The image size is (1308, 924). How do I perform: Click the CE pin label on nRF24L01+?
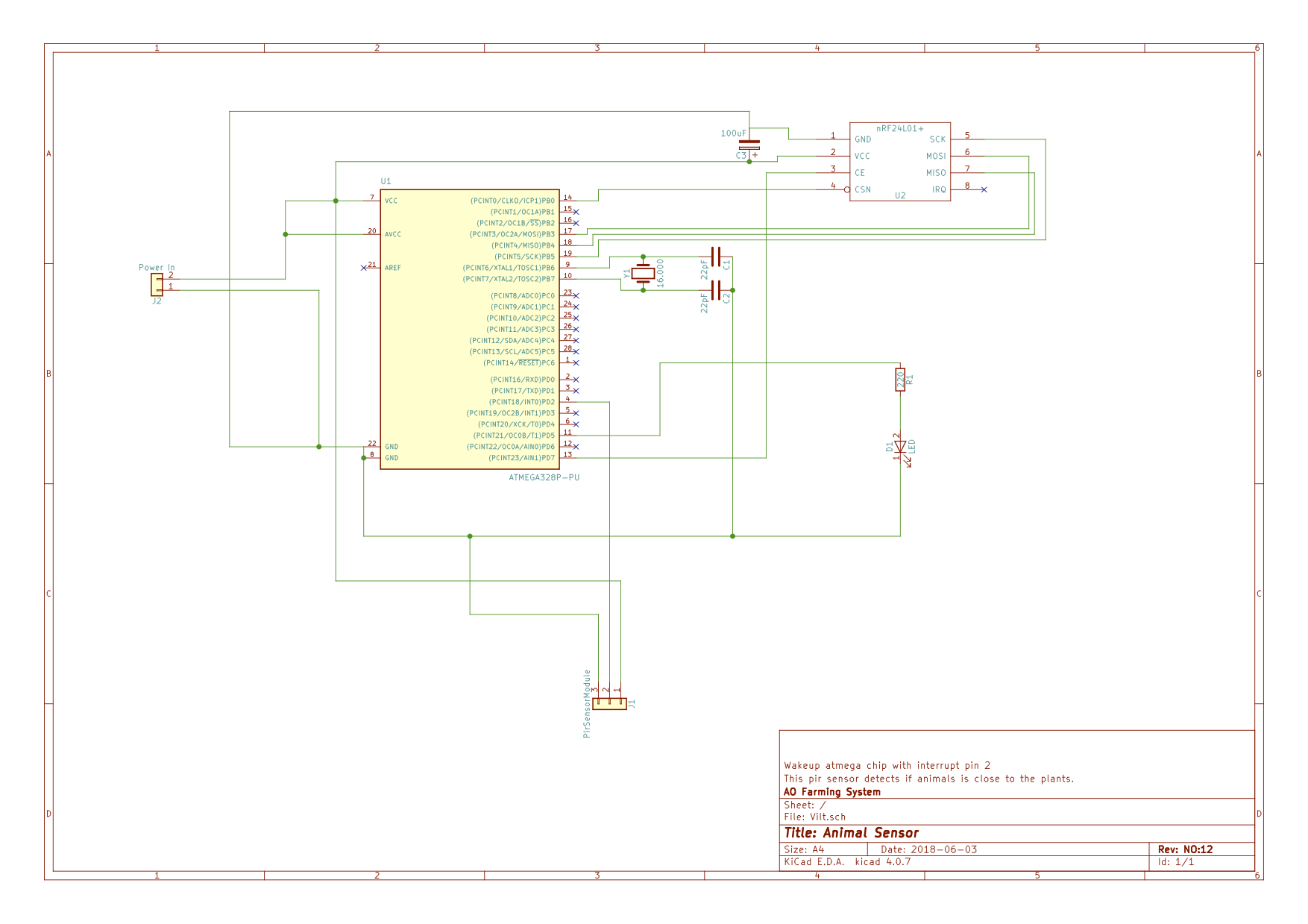click(860, 173)
